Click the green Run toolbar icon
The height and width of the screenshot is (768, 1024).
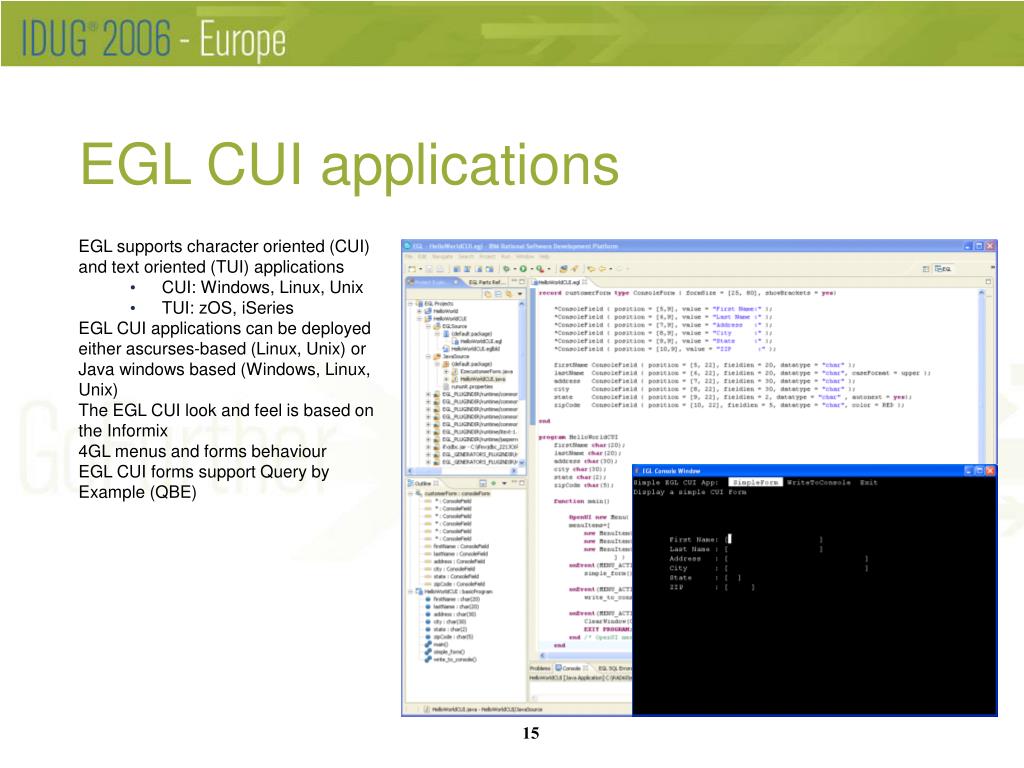point(523,268)
